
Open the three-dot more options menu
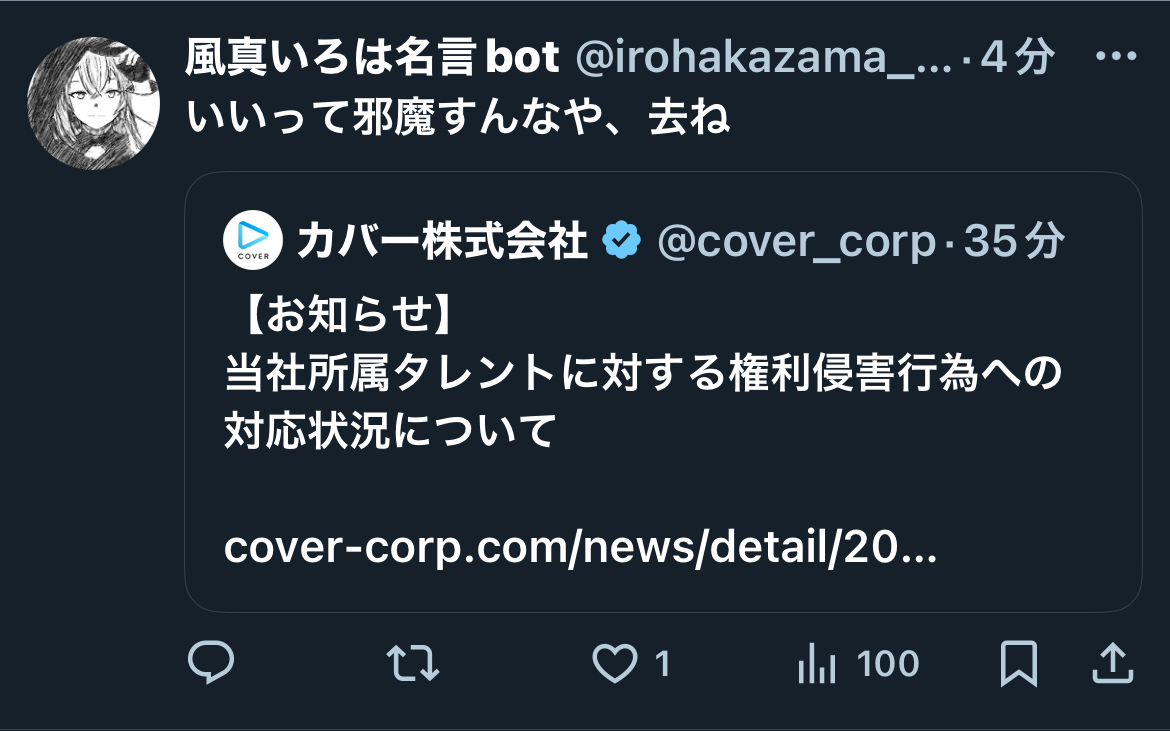tap(1116, 56)
